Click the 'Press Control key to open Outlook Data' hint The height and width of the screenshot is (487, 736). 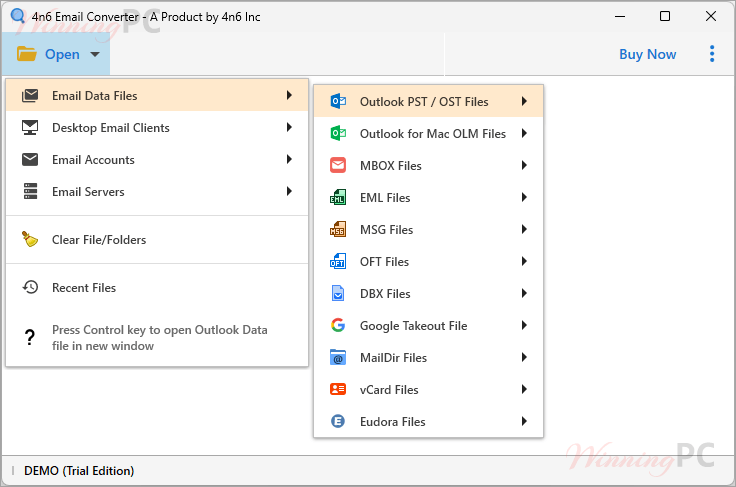(x=160, y=337)
